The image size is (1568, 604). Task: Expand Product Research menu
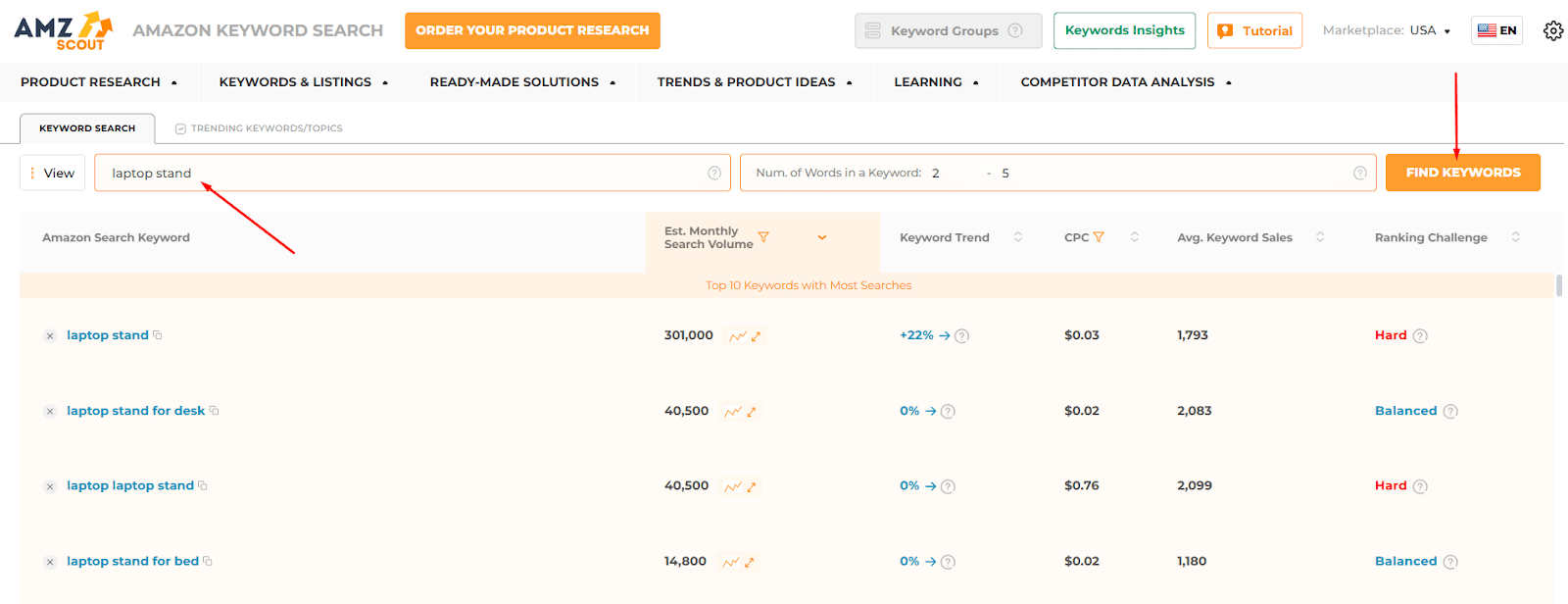(99, 82)
